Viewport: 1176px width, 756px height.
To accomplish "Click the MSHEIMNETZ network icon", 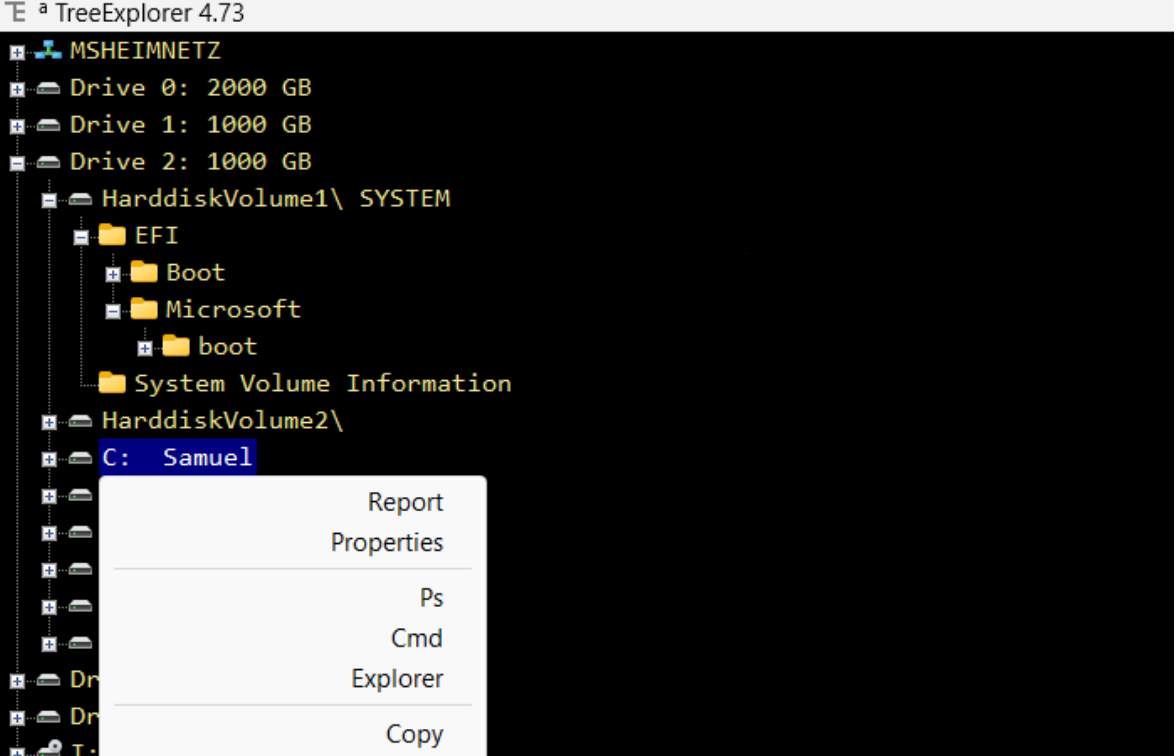I will [48, 48].
